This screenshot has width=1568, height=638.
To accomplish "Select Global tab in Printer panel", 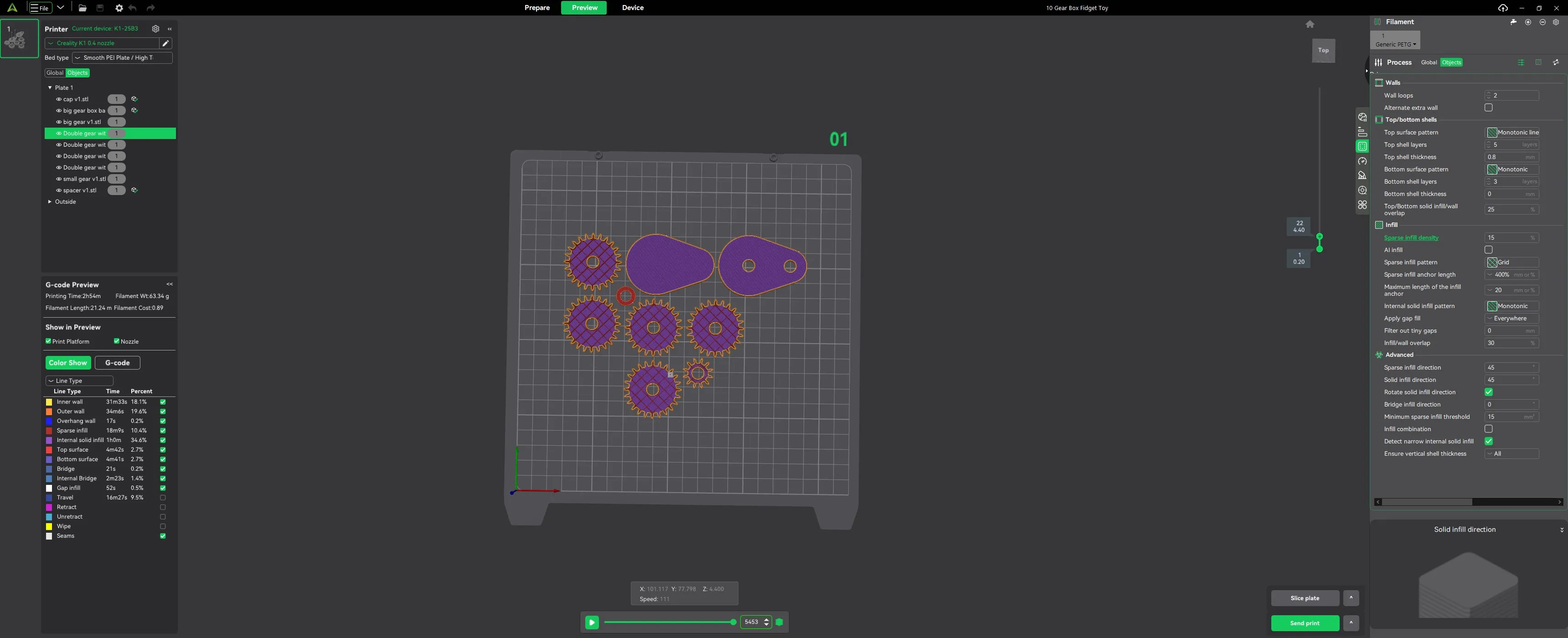I will [55, 73].
